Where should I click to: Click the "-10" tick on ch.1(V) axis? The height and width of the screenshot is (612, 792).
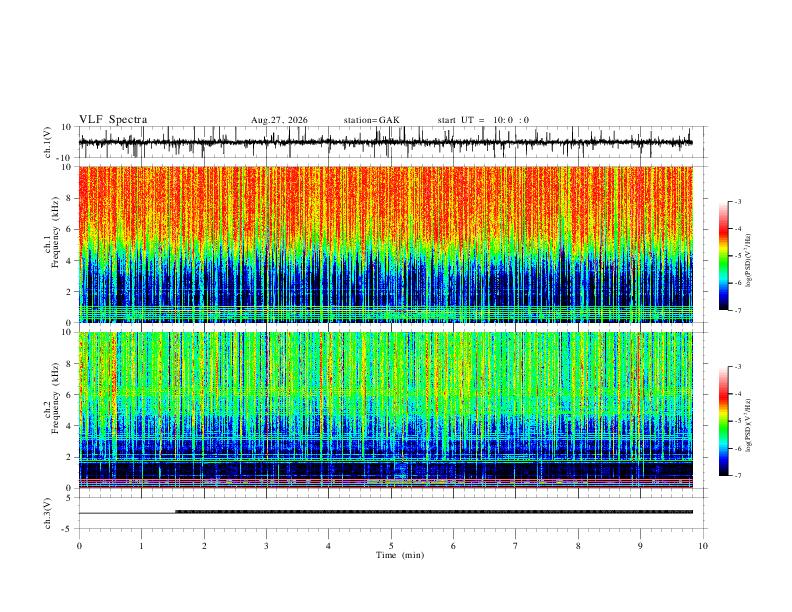click(x=65, y=158)
